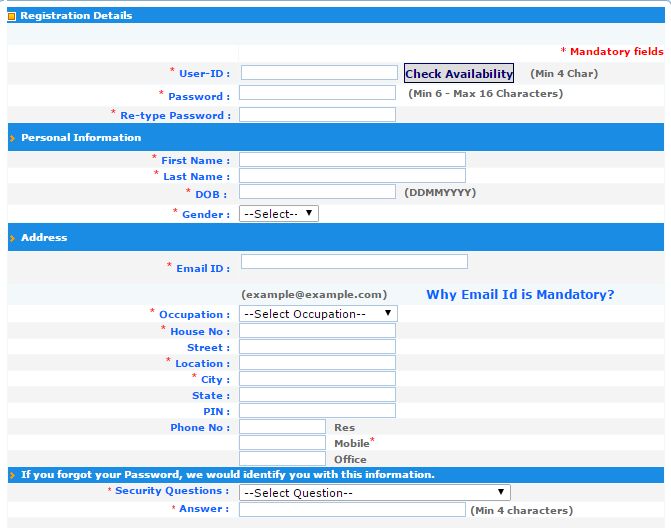Click the Email ID input field
671x528 pixels.
pyautogui.click(x=354, y=261)
